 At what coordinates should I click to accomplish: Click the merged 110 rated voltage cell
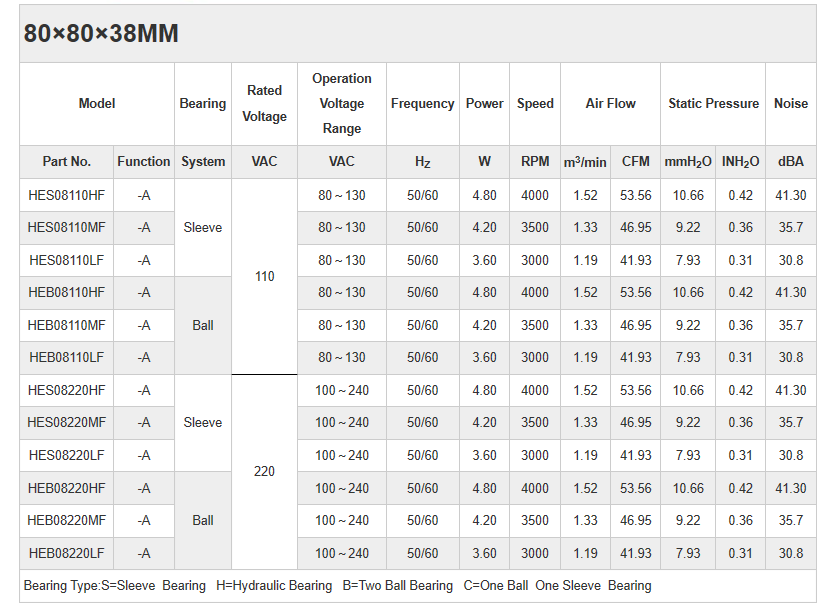264,276
